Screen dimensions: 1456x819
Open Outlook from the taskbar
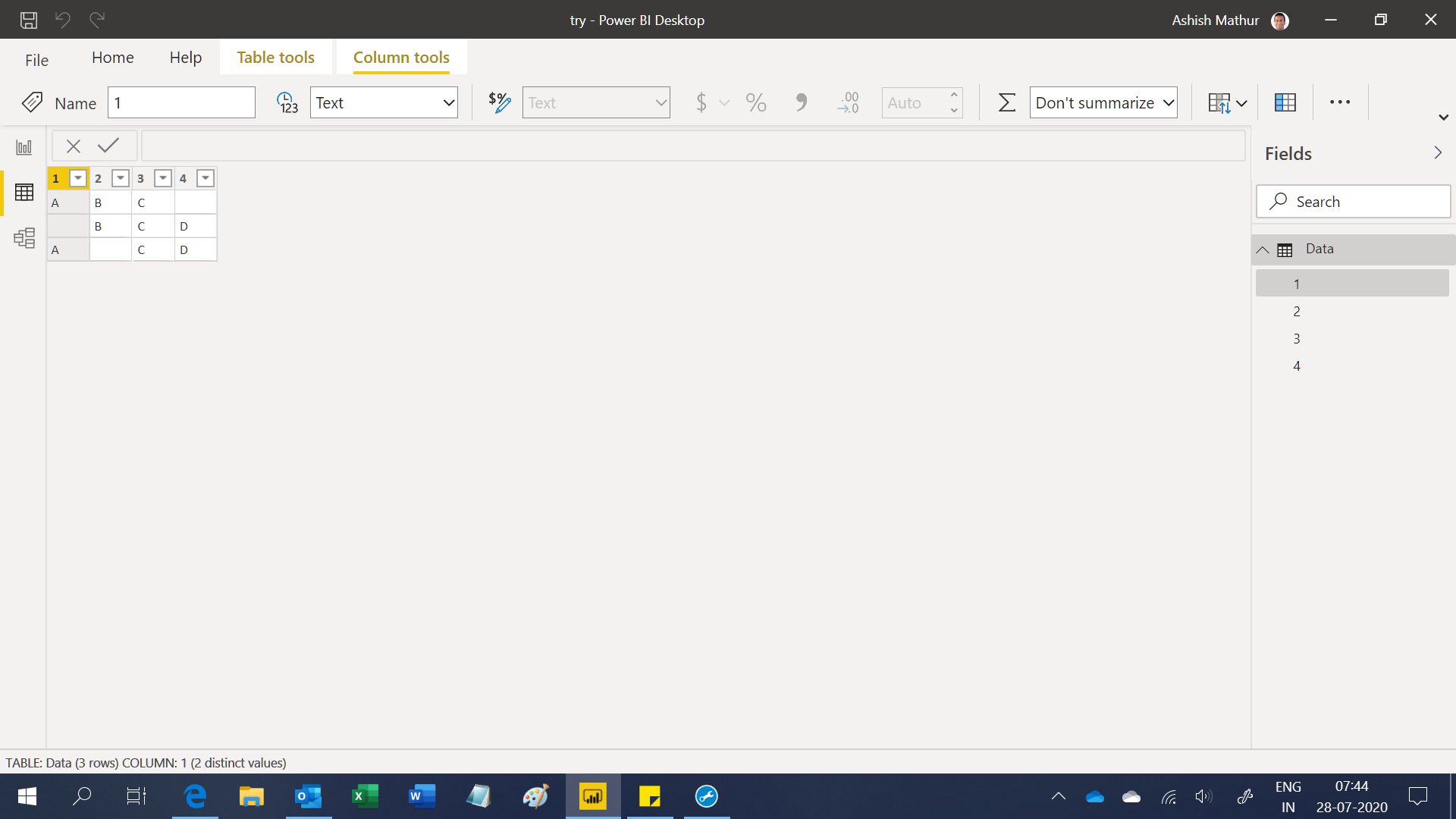pyautogui.click(x=309, y=796)
